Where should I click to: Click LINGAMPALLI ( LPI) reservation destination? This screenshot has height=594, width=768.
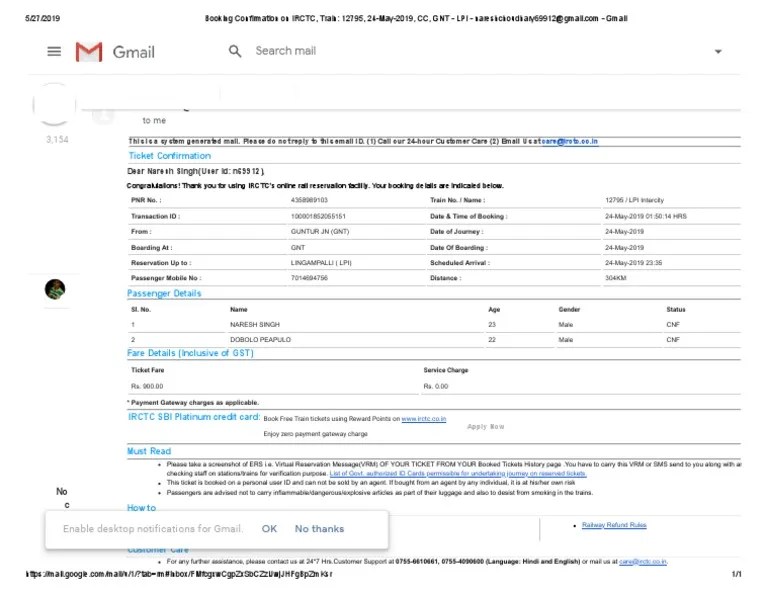tap(321, 263)
